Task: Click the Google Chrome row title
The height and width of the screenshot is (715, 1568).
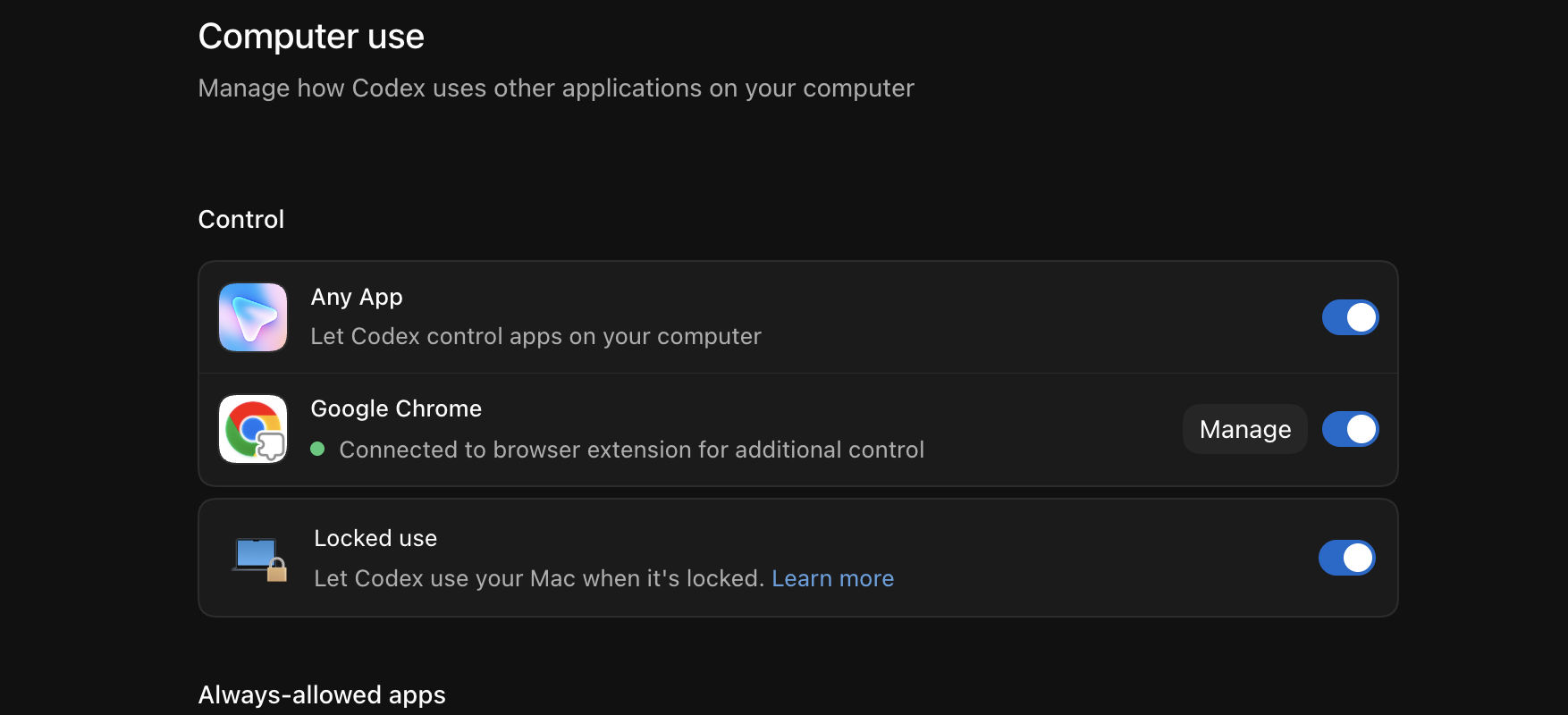Action: pyautogui.click(x=396, y=408)
